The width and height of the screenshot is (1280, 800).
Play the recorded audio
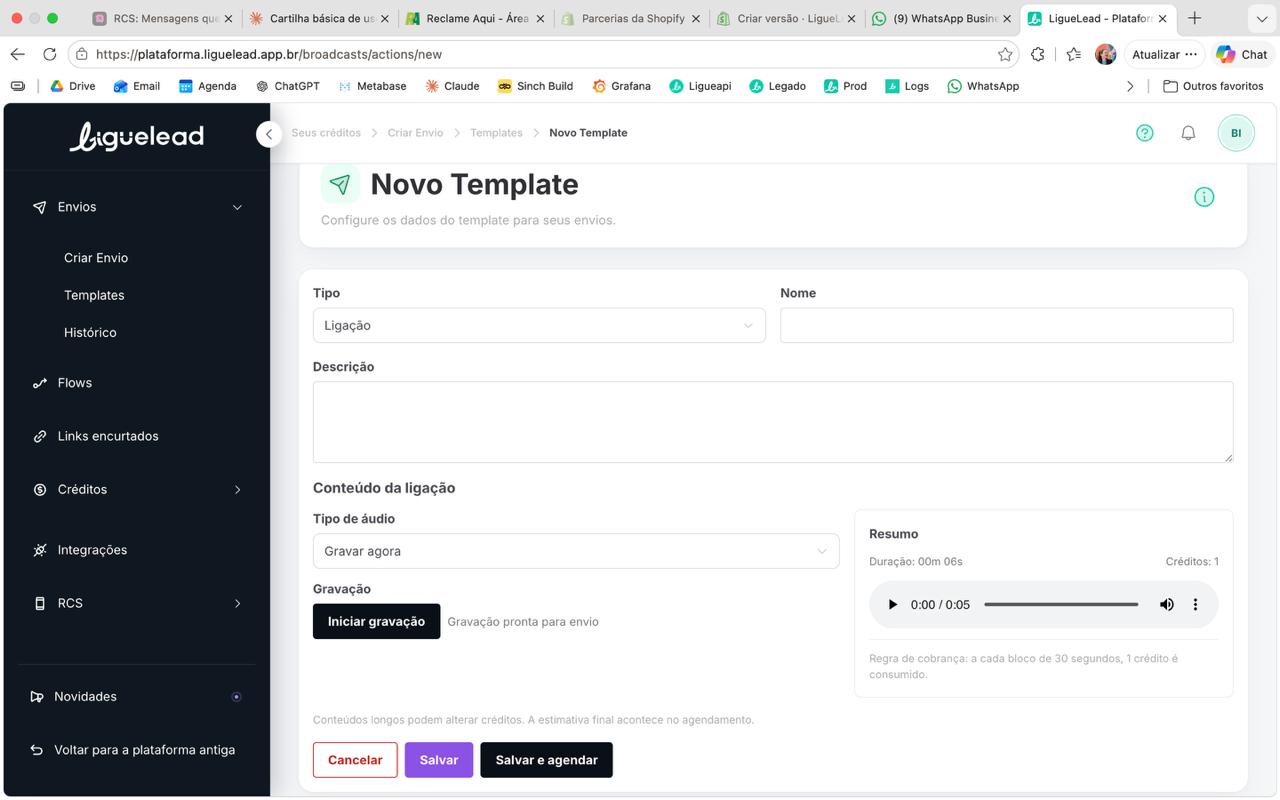tap(893, 604)
